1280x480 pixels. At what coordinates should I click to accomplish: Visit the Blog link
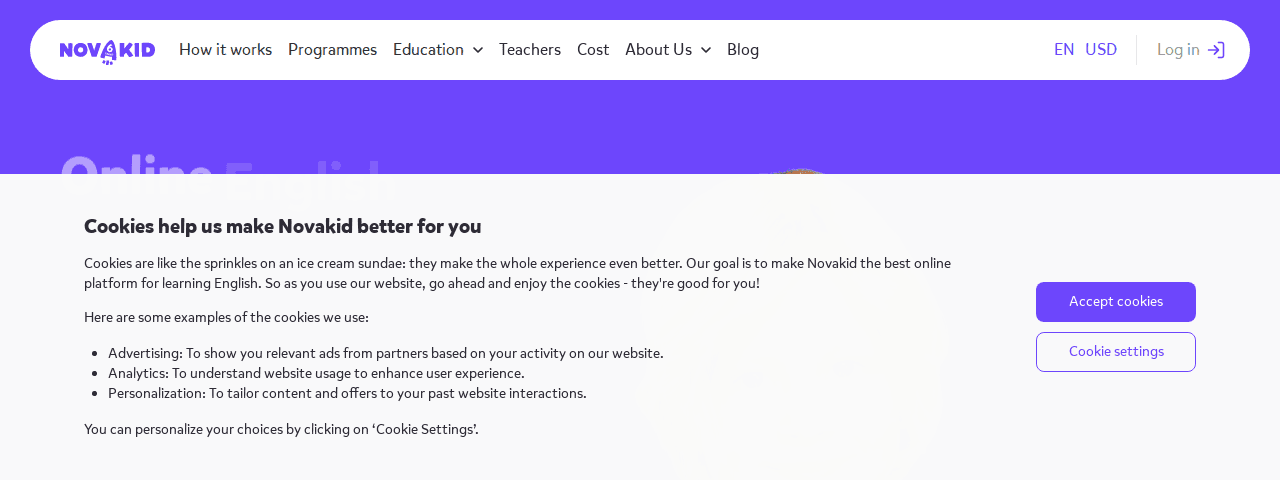coord(743,50)
